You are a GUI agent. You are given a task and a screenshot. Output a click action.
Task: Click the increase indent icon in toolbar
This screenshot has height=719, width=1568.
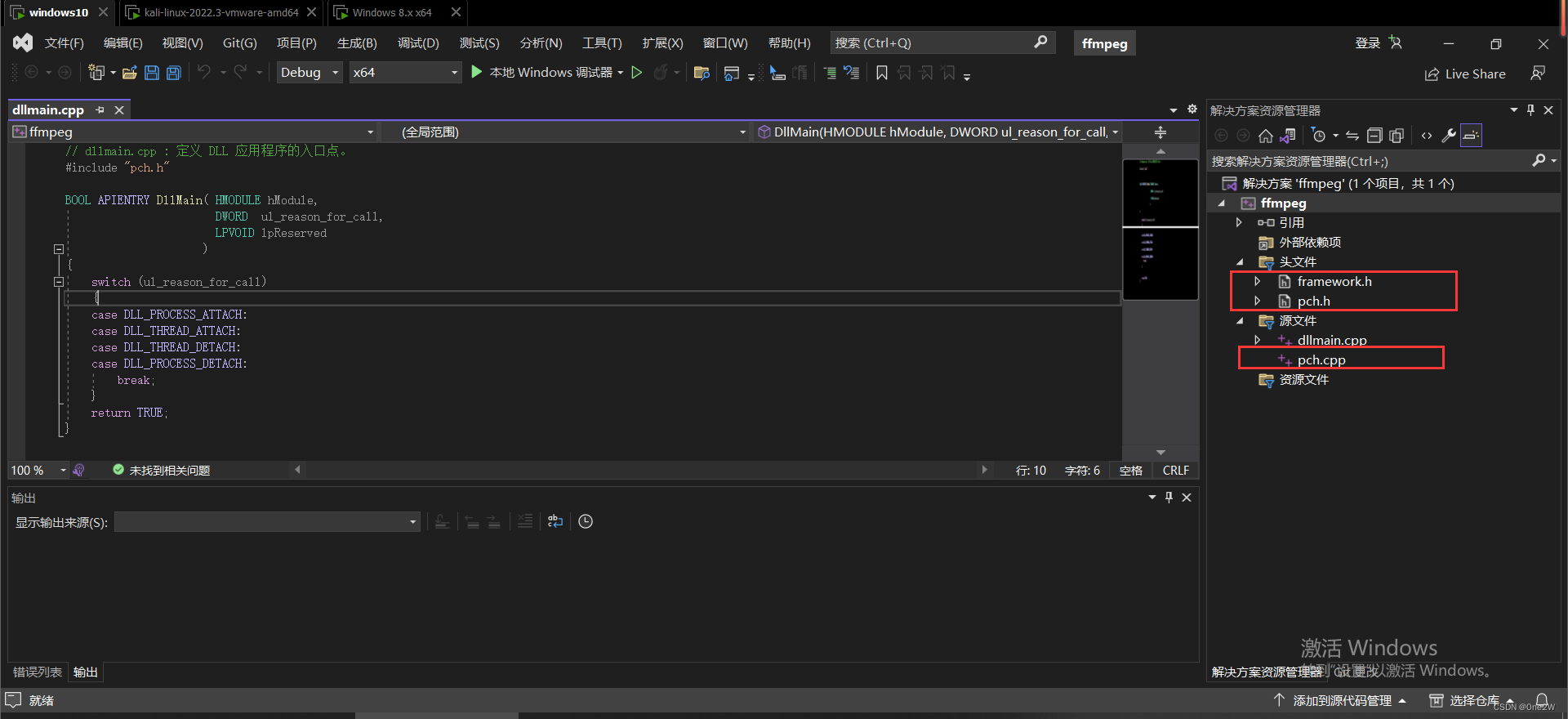point(830,73)
